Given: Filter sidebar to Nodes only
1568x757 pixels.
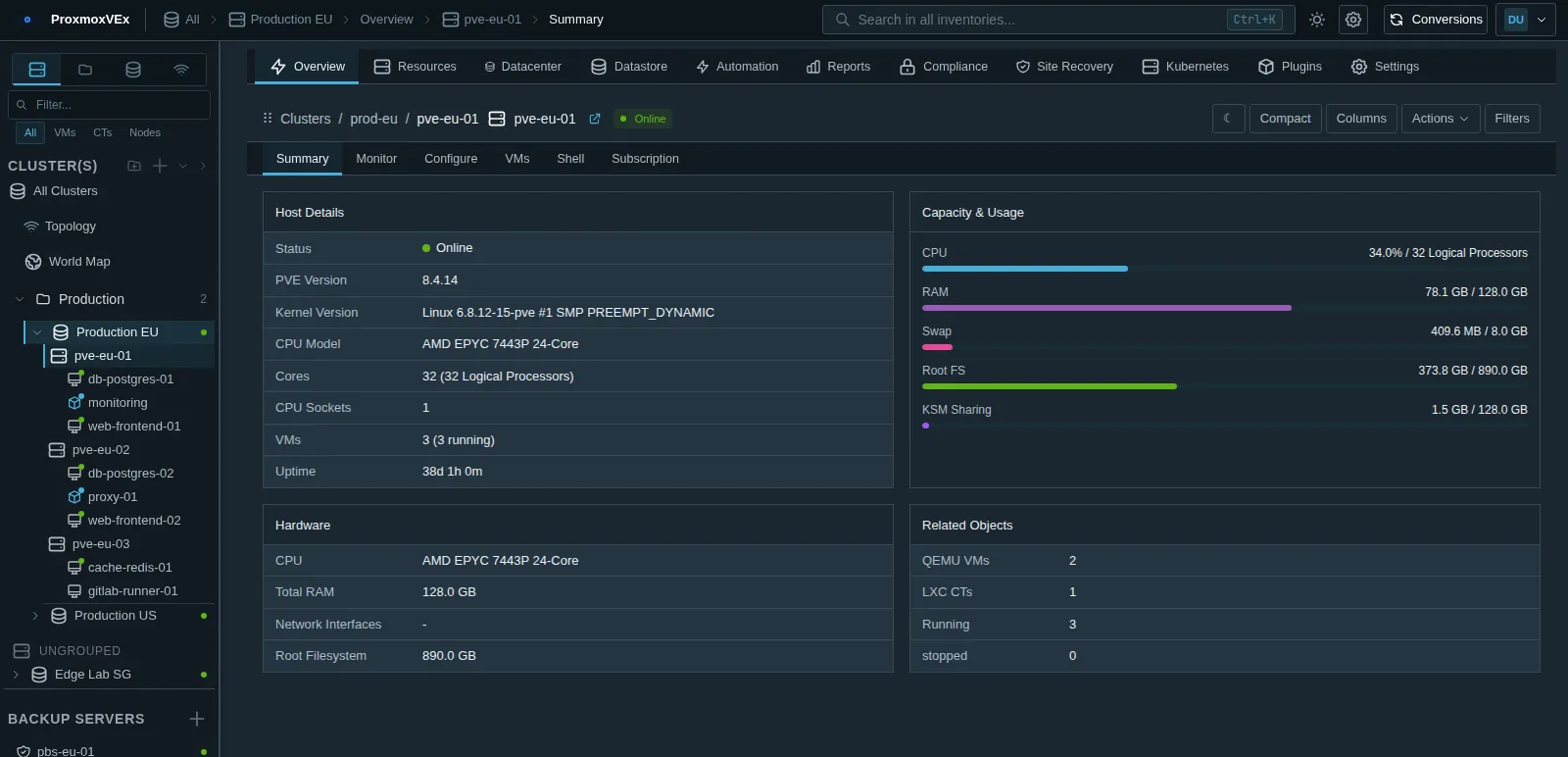Looking at the screenshot, I should tap(145, 132).
